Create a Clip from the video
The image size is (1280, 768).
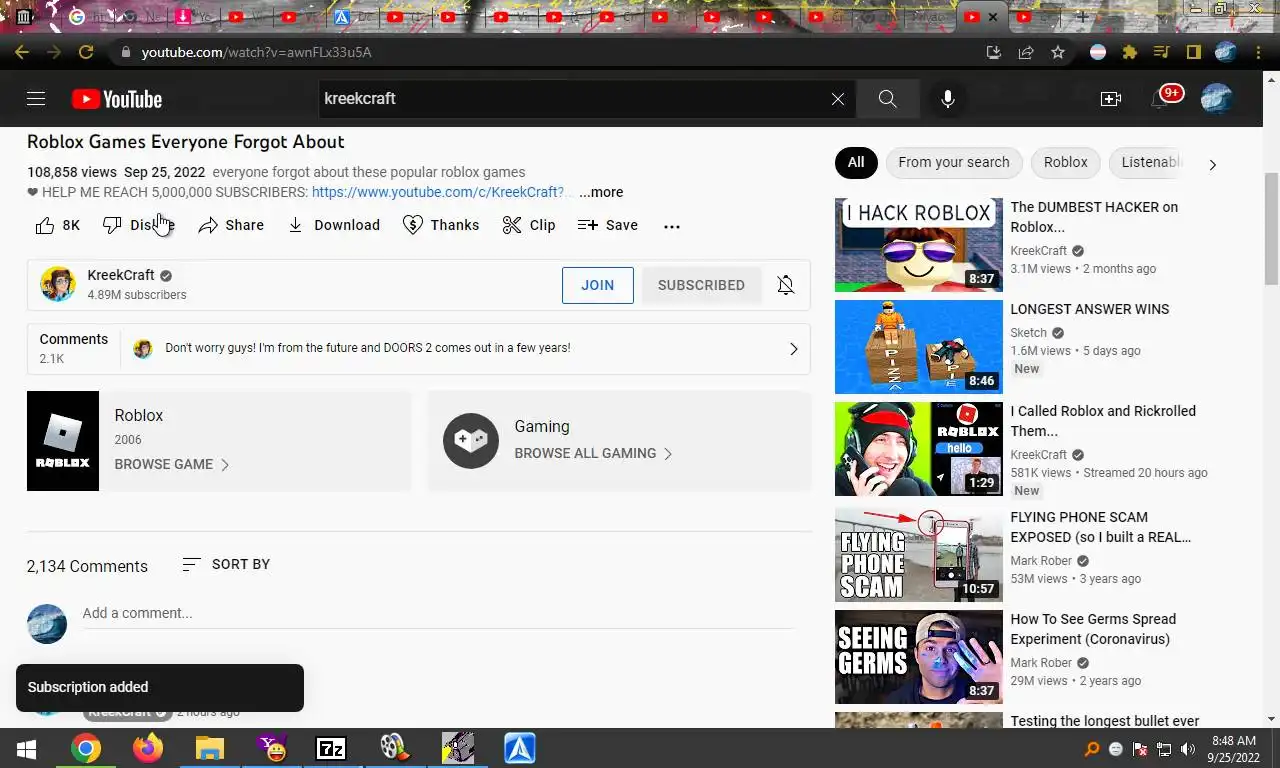tap(529, 225)
